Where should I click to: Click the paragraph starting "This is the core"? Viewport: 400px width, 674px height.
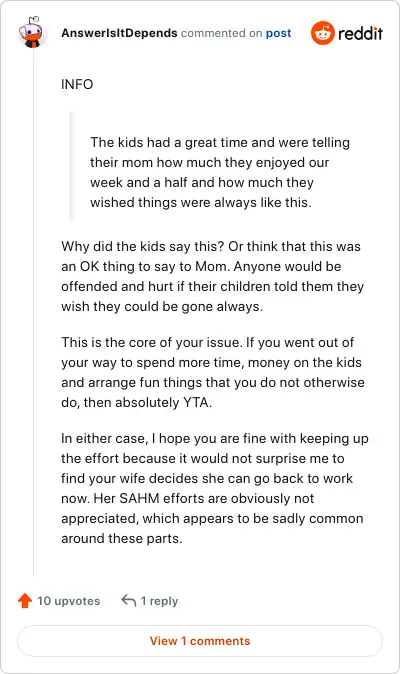point(213,372)
